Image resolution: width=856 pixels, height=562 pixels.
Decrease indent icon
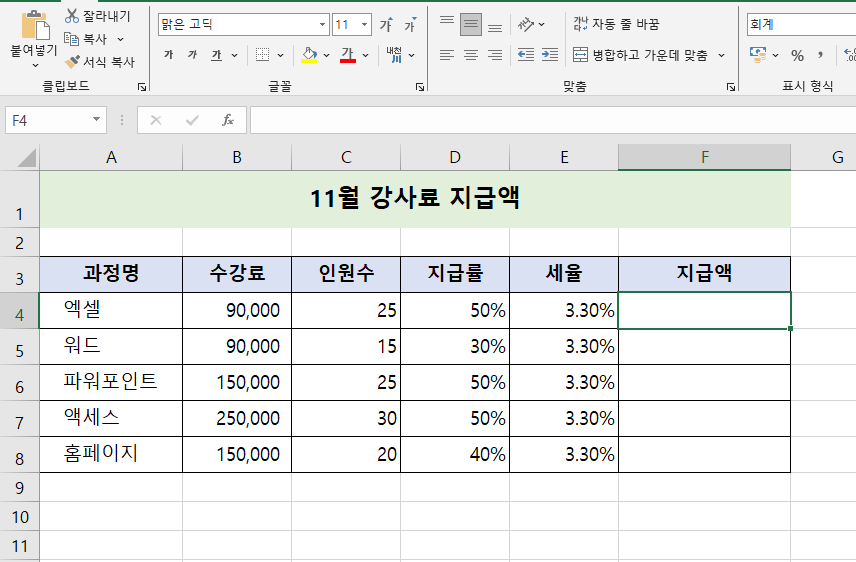(526, 55)
